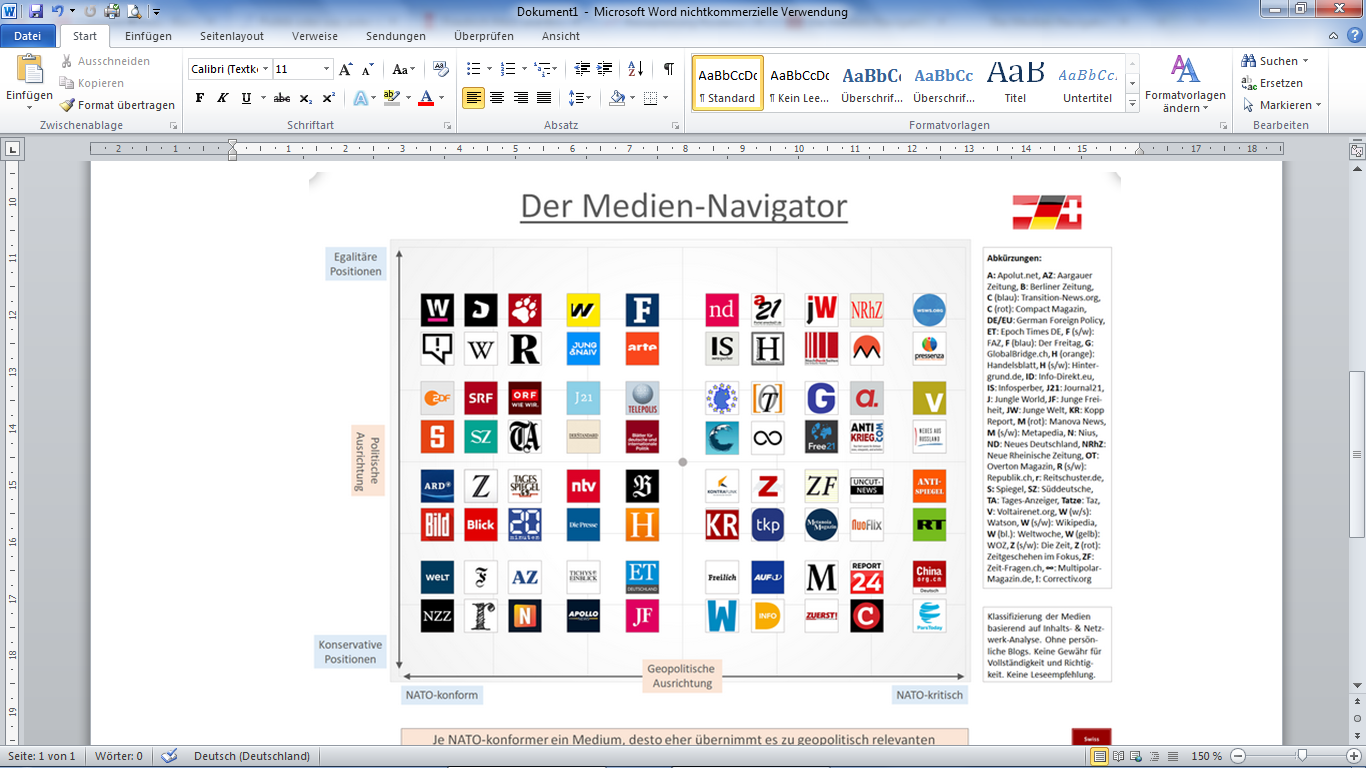This screenshot has width=1366, height=768.
Task: Open the font name dropdown
Action: point(265,69)
